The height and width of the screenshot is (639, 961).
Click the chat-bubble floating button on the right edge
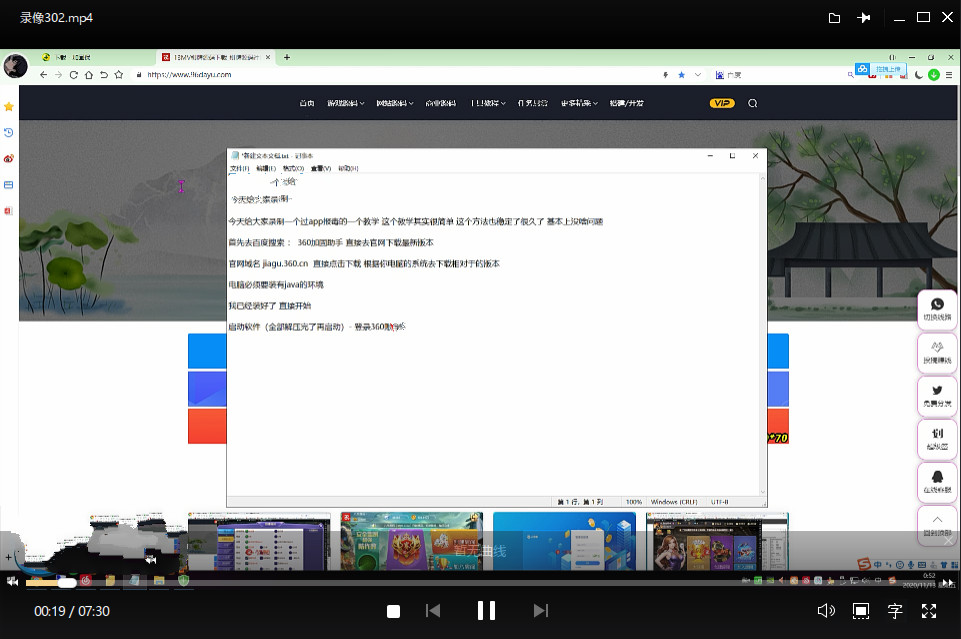[937, 309]
